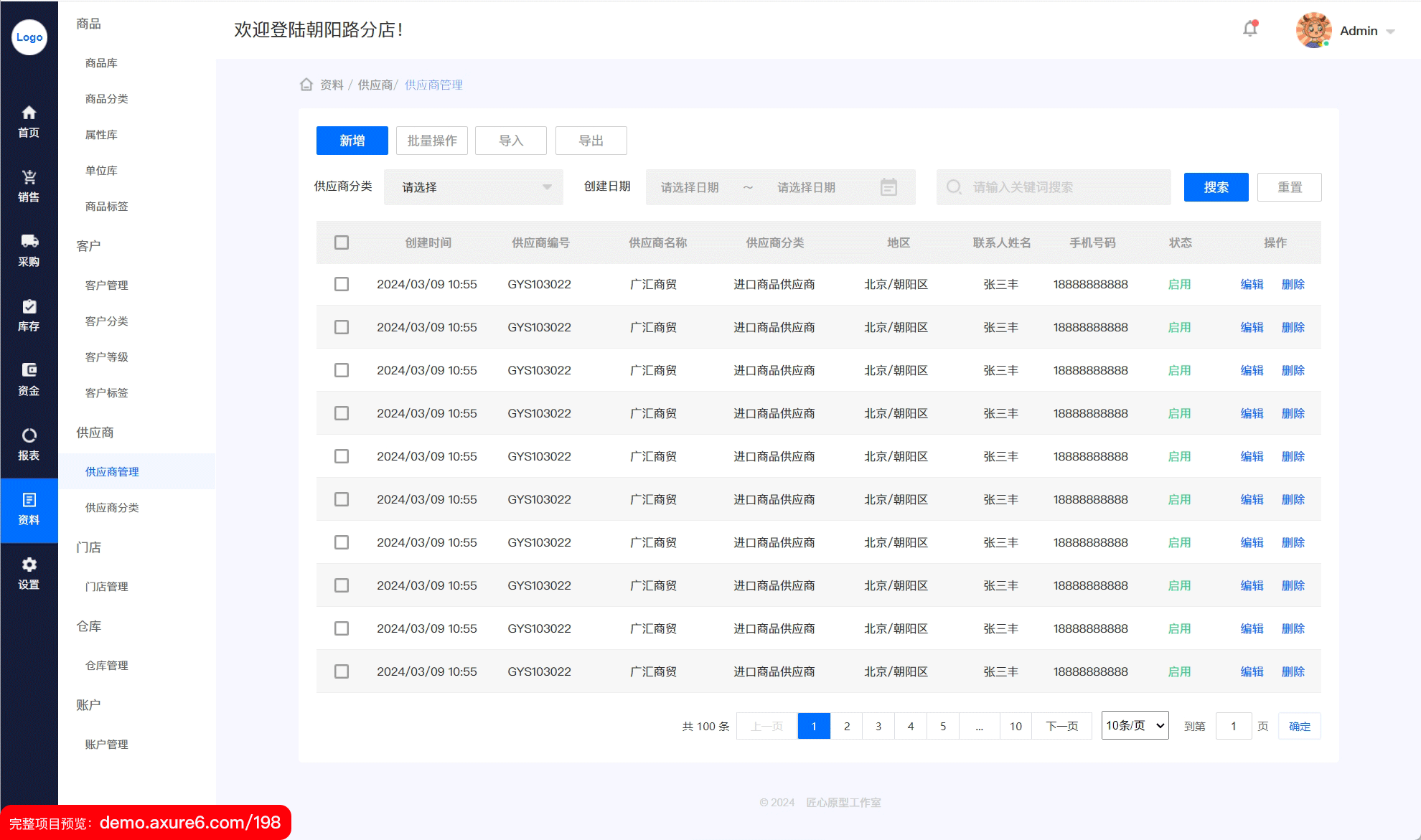
Task: Click the page number jump field
Action: pyautogui.click(x=1234, y=726)
